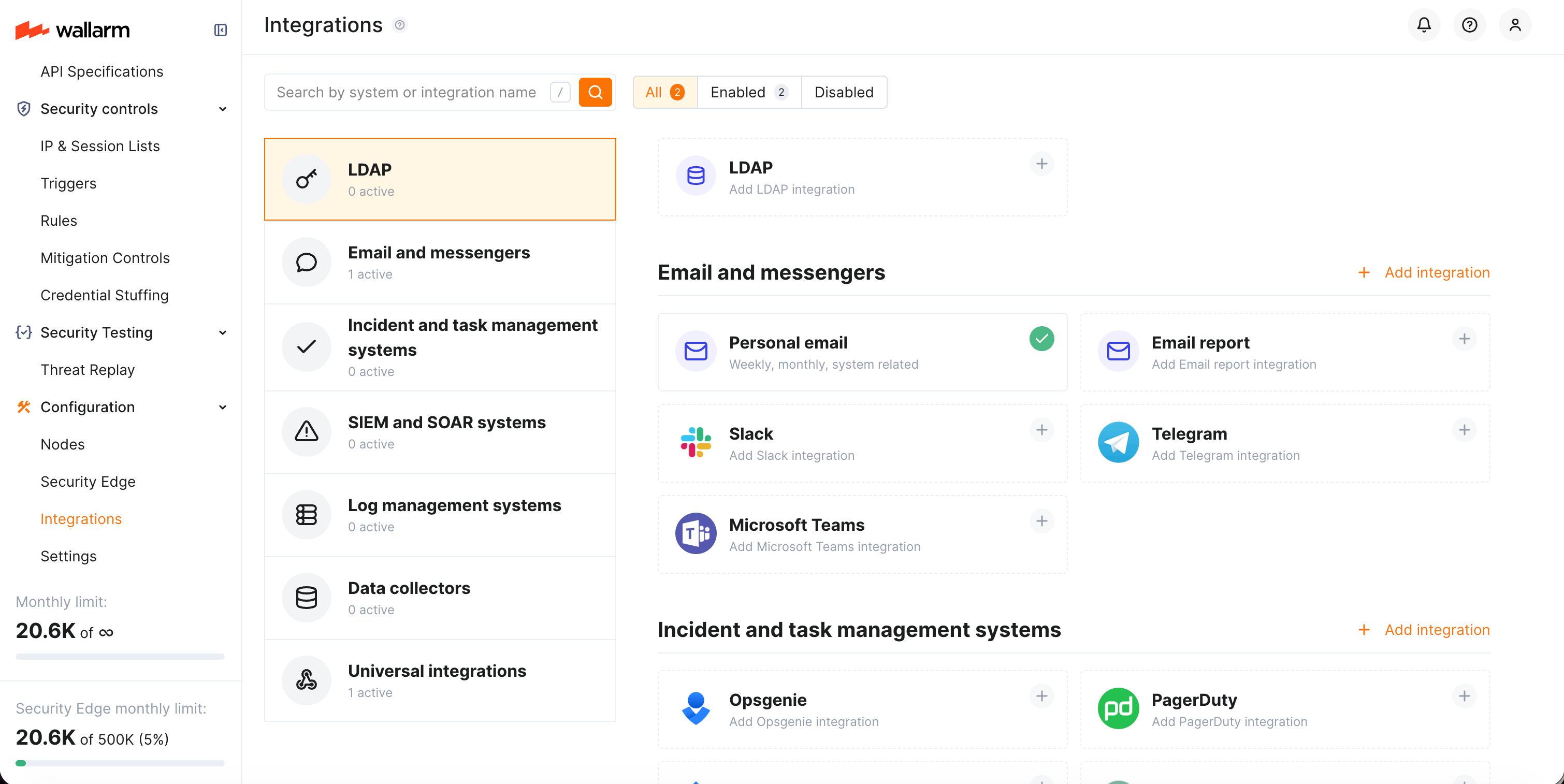
Task: Collapse the Security controls section
Action: click(x=223, y=109)
